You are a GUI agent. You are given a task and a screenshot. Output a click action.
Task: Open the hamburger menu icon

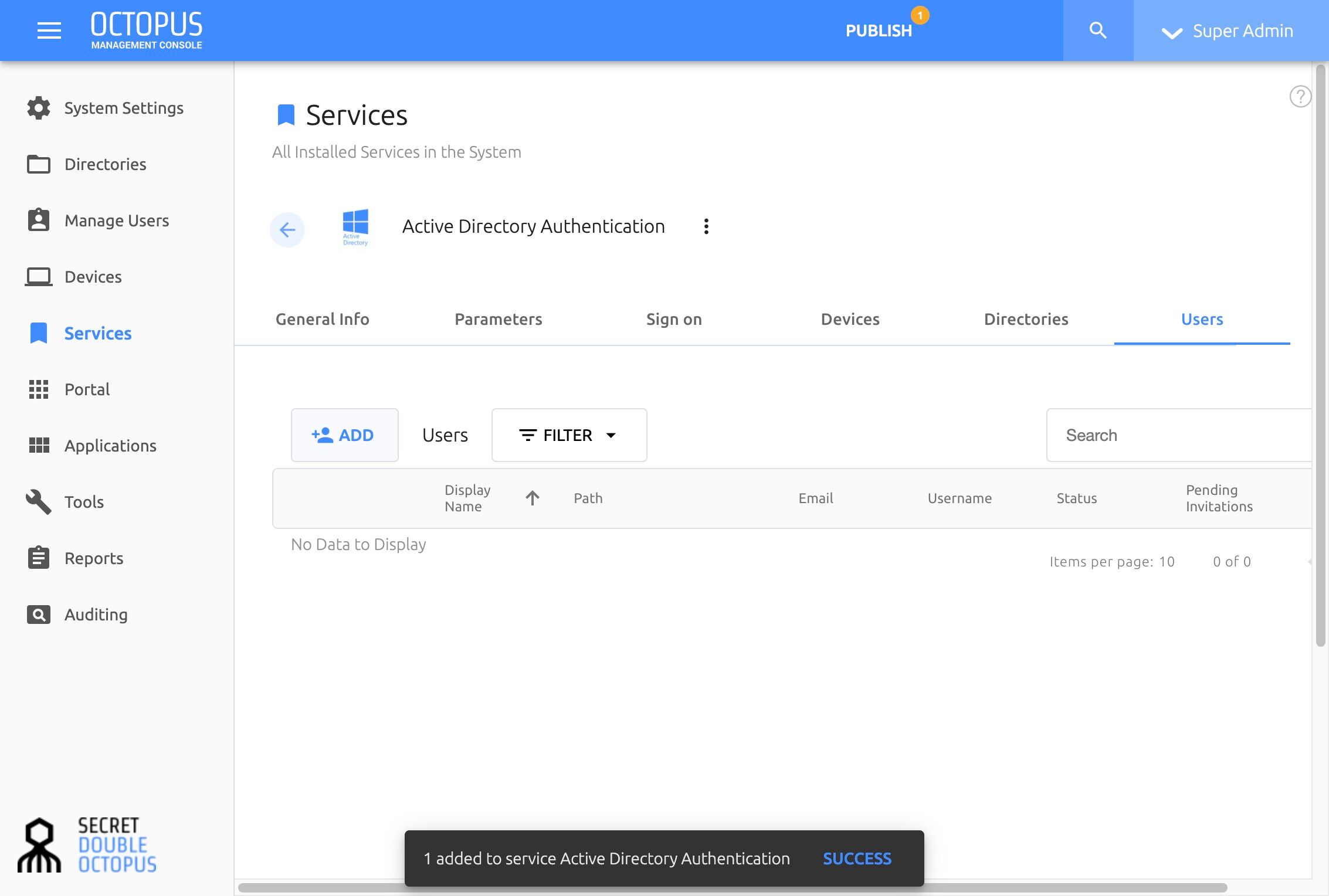[49, 30]
